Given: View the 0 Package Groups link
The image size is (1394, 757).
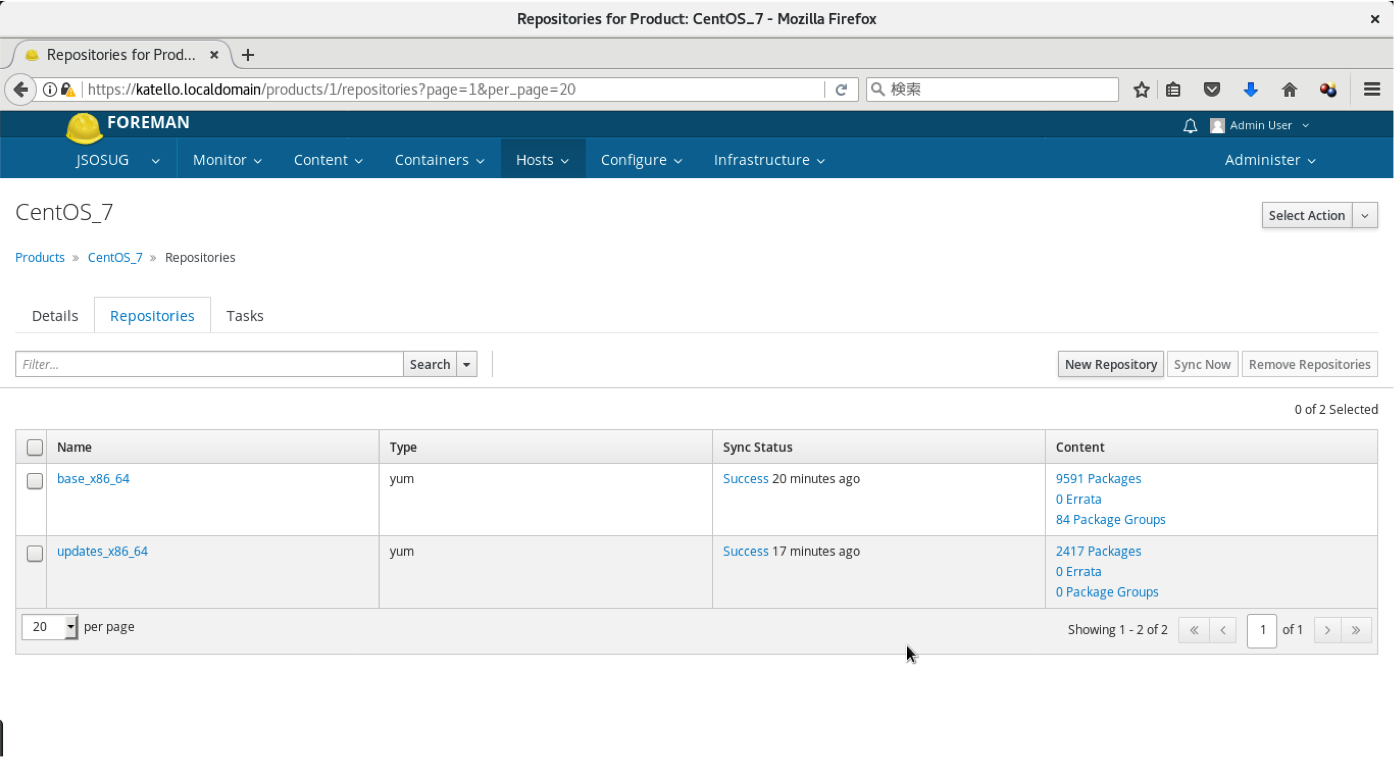Looking at the screenshot, I should (1107, 592).
